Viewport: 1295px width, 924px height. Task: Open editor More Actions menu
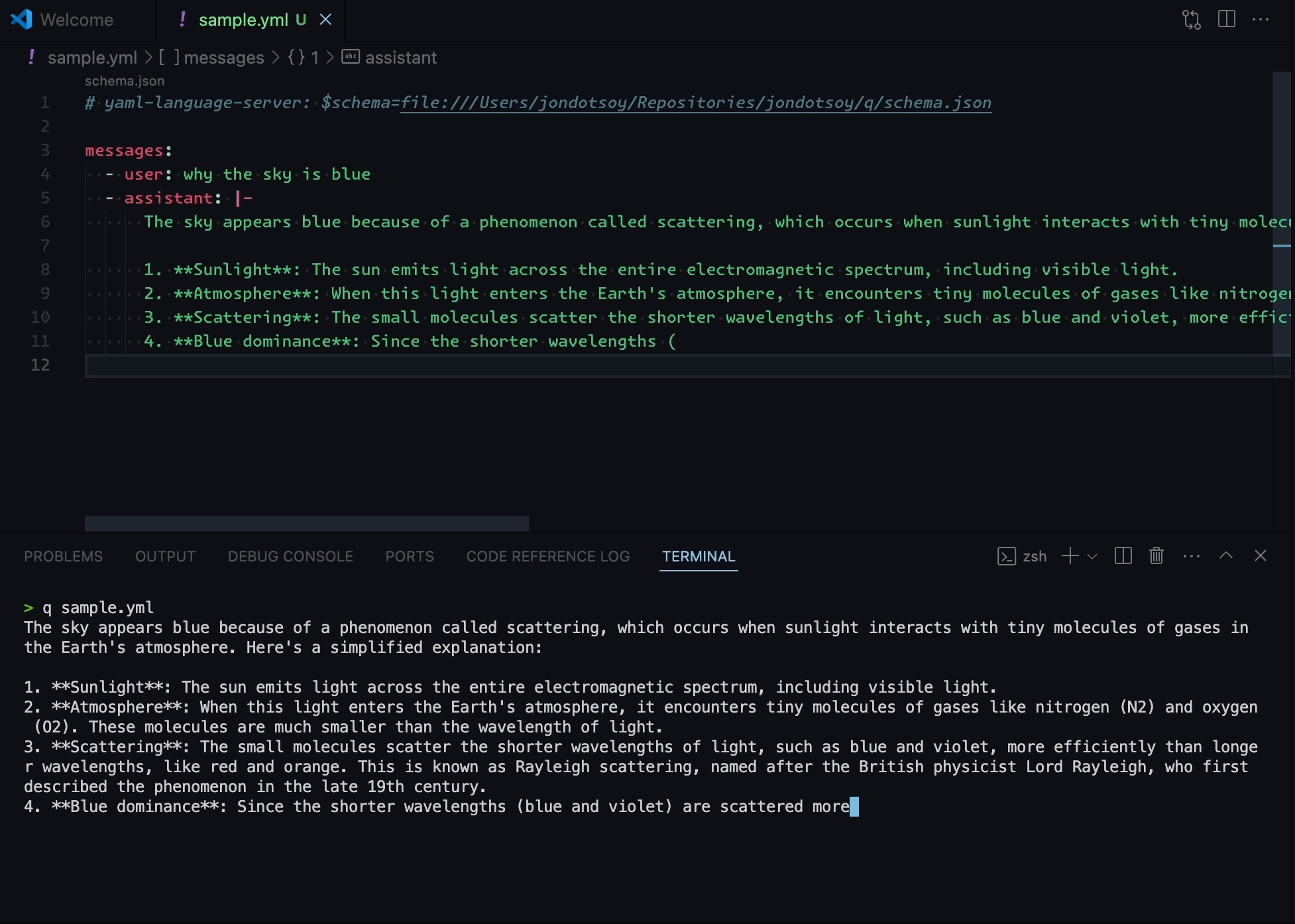click(x=1261, y=19)
